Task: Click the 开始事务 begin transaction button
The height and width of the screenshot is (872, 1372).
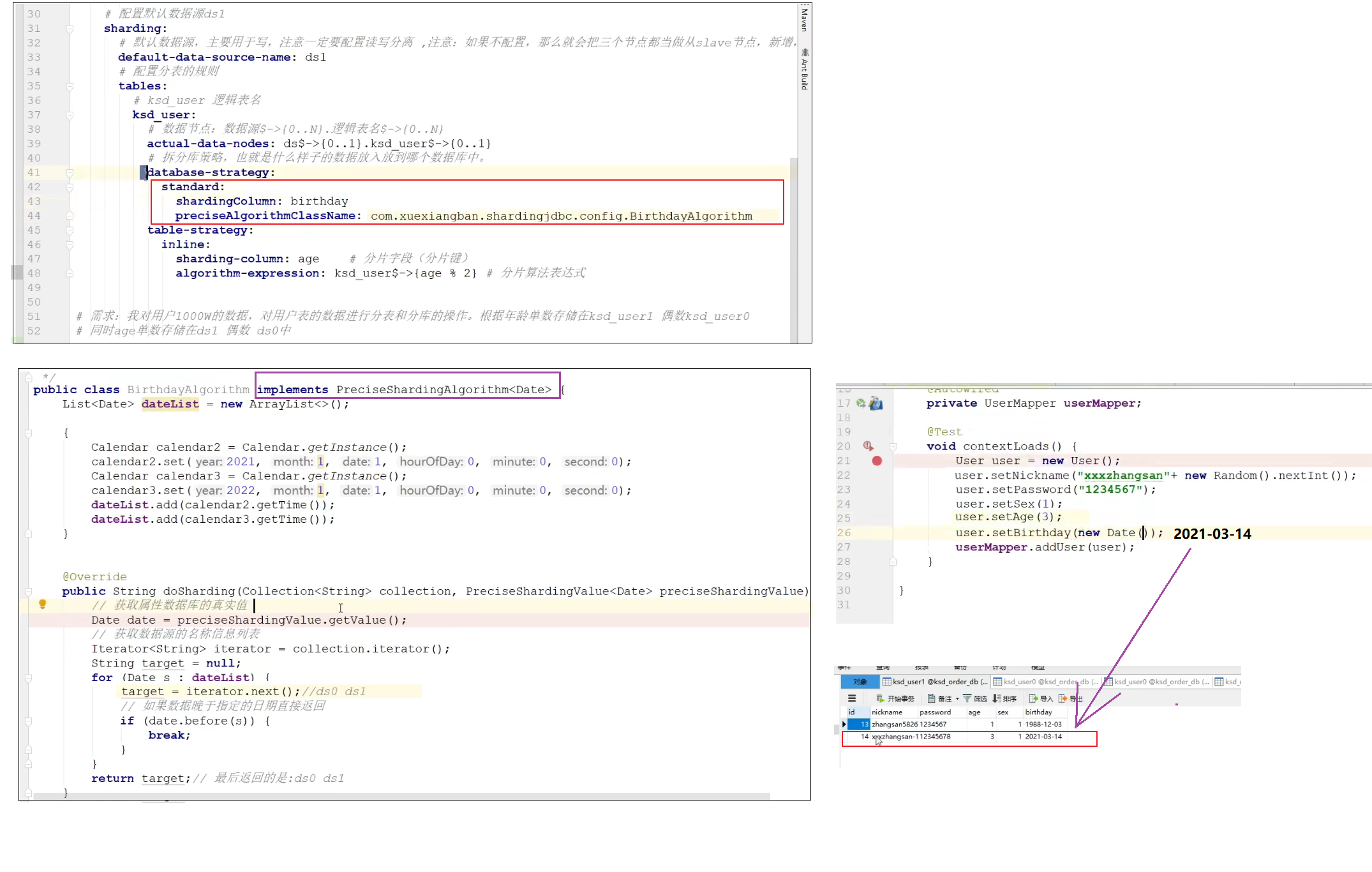Action: pyautogui.click(x=895, y=698)
